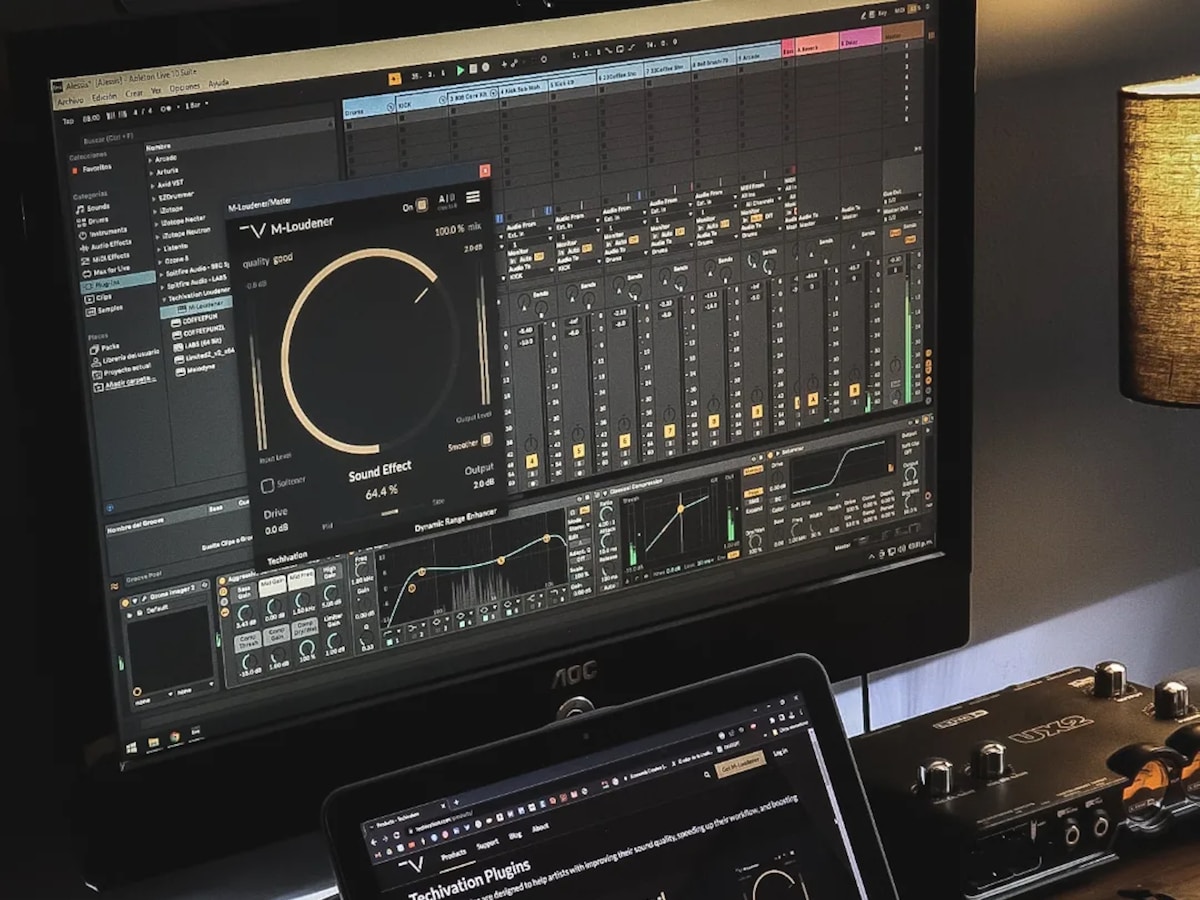The image size is (1200, 900).
Task: Expand the iZotope Nectar folder
Action: 157,224
